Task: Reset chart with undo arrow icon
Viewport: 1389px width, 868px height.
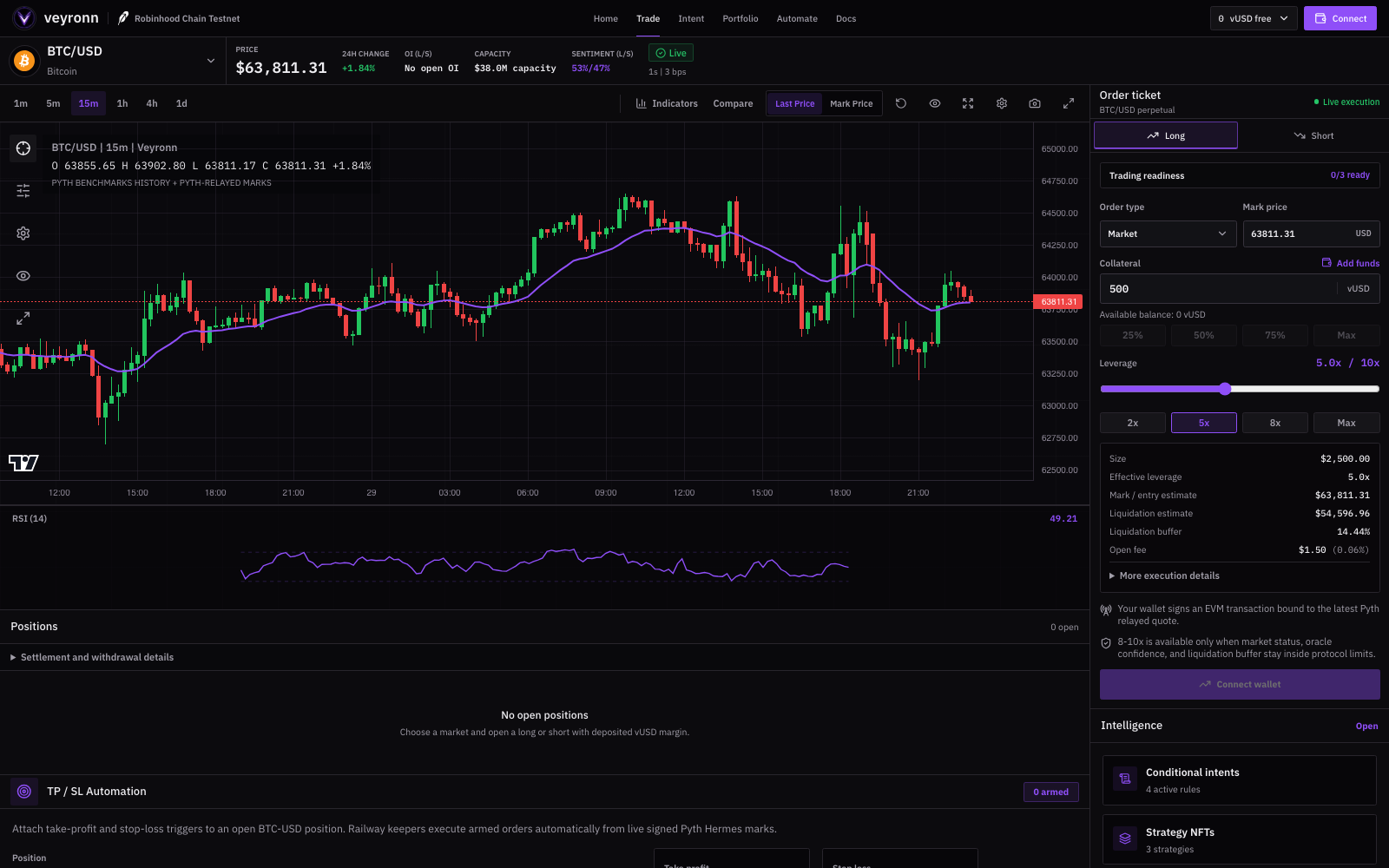Action: pyautogui.click(x=901, y=103)
